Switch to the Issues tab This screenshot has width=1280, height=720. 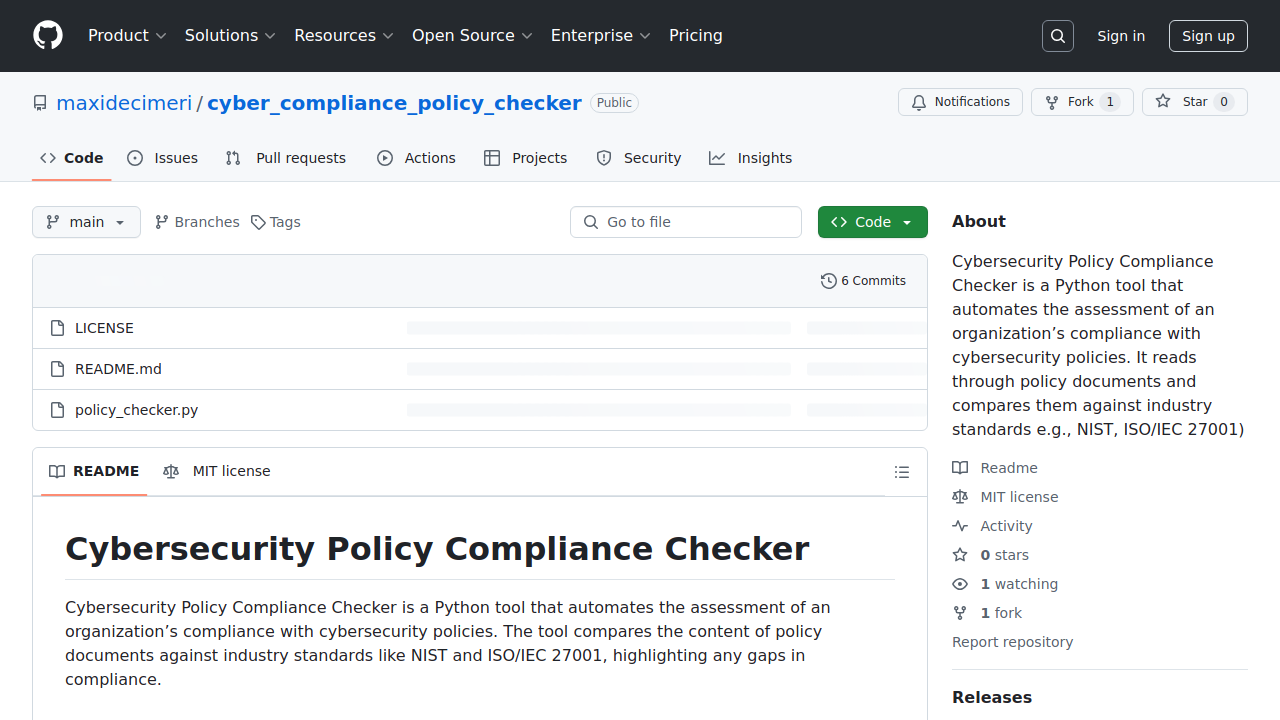point(163,158)
